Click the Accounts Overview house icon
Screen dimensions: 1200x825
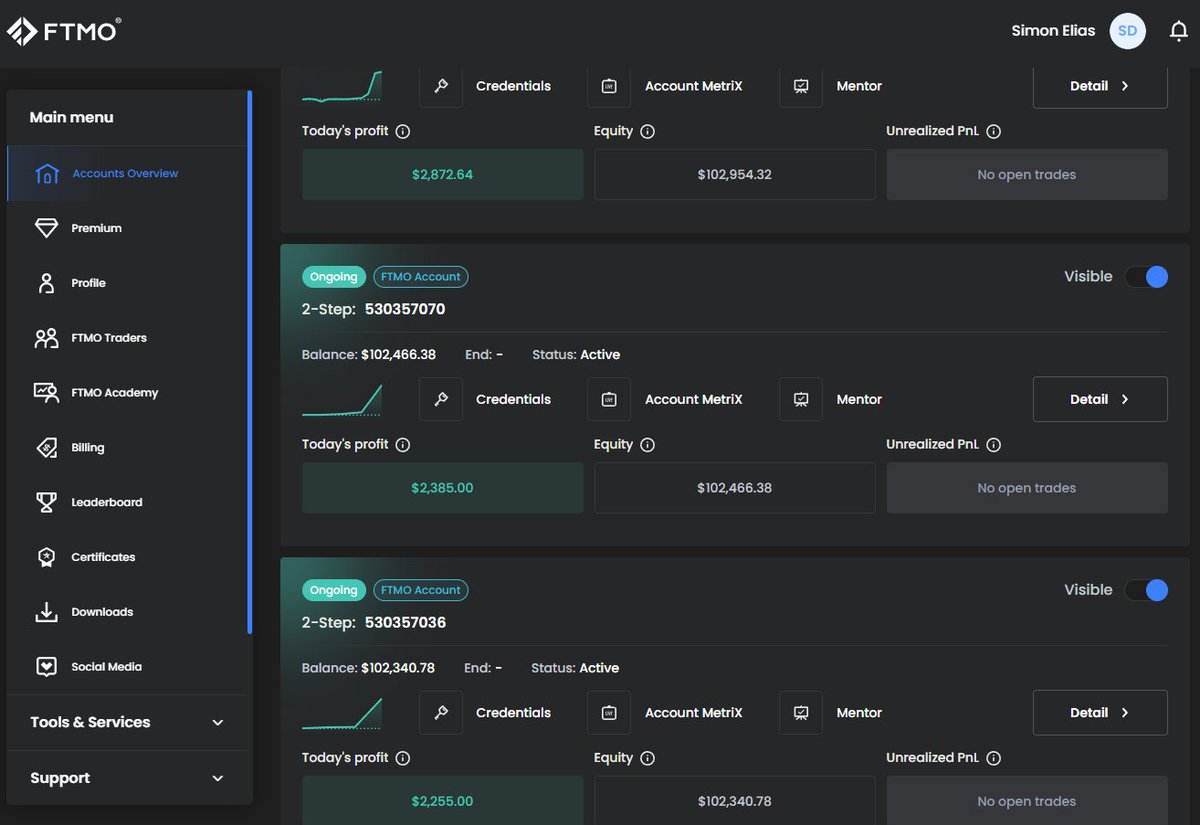click(47, 174)
